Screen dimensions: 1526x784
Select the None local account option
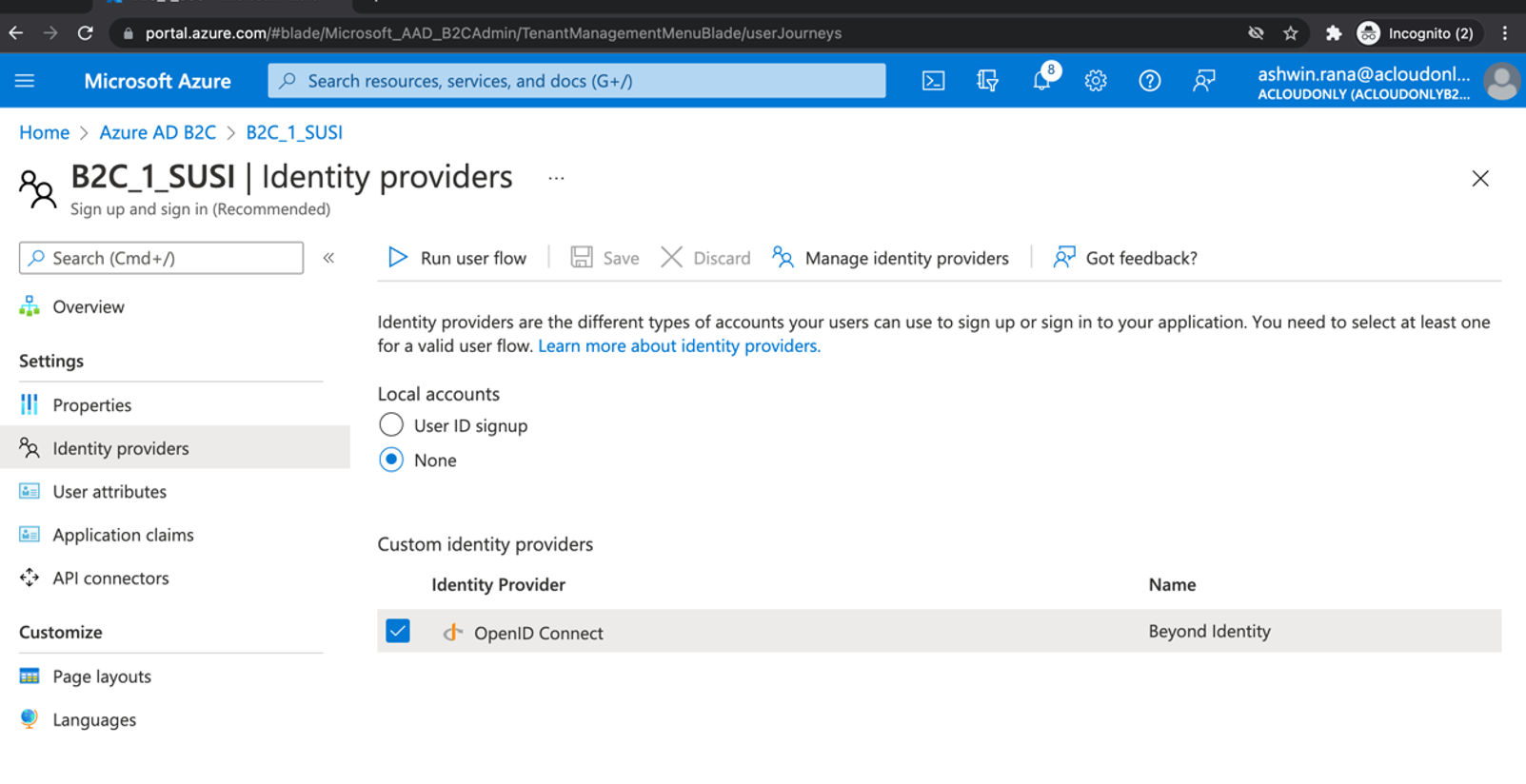(x=391, y=460)
